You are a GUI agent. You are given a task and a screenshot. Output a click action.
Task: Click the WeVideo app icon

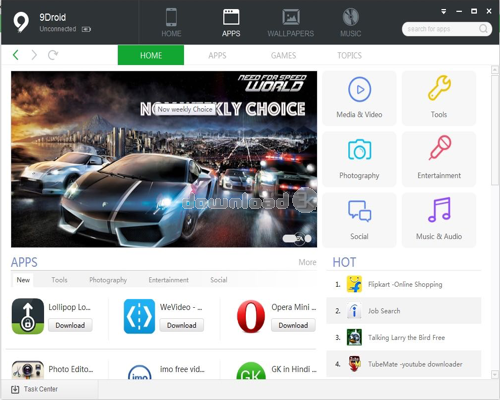[139, 316]
